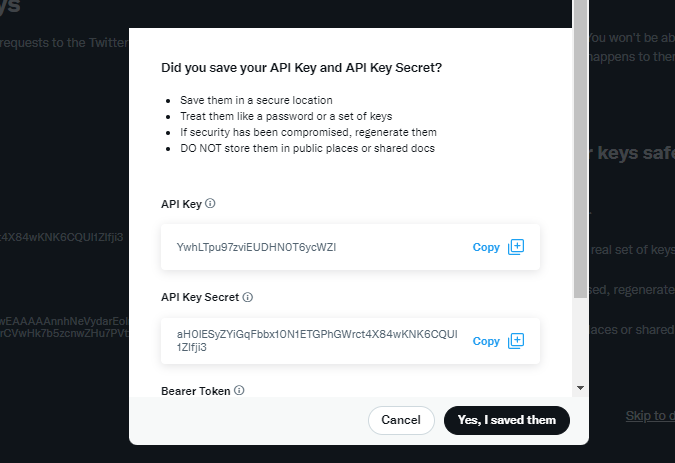Click the Copy link for API Key
This screenshot has width=675, height=463.
tap(486, 247)
